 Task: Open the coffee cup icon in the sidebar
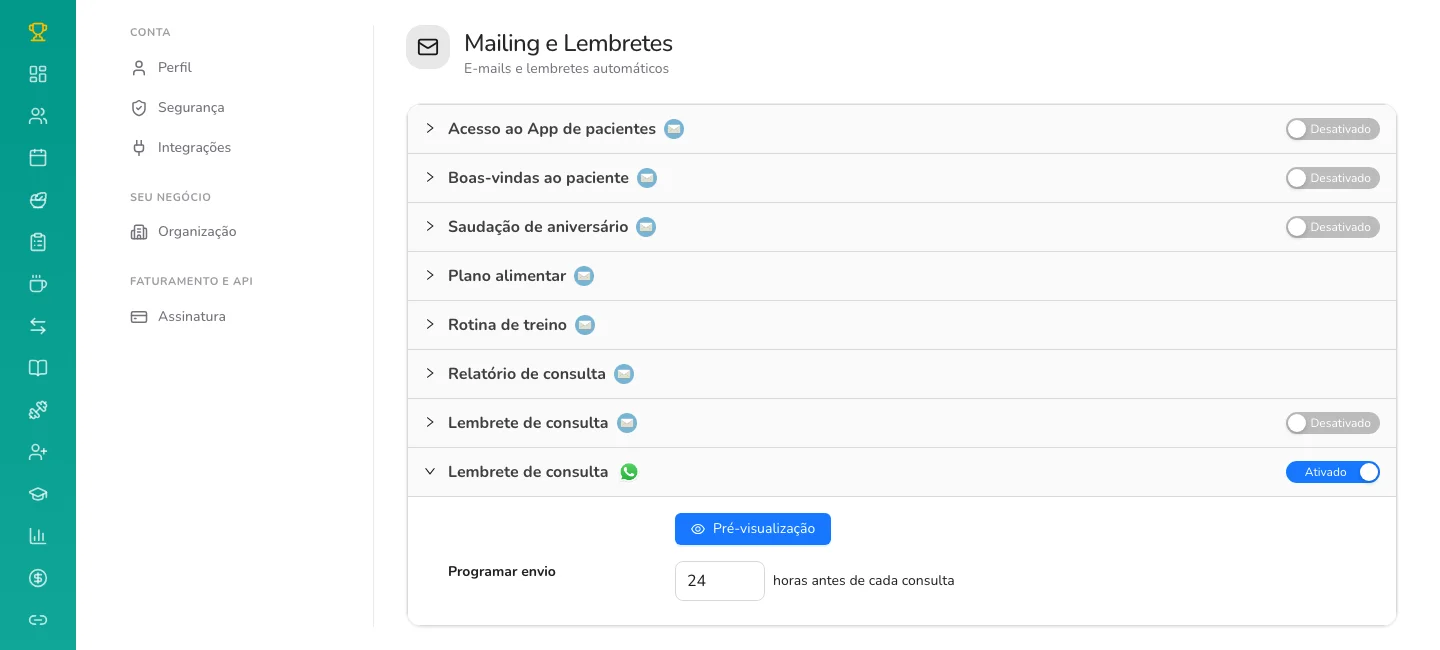[x=38, y=284]
